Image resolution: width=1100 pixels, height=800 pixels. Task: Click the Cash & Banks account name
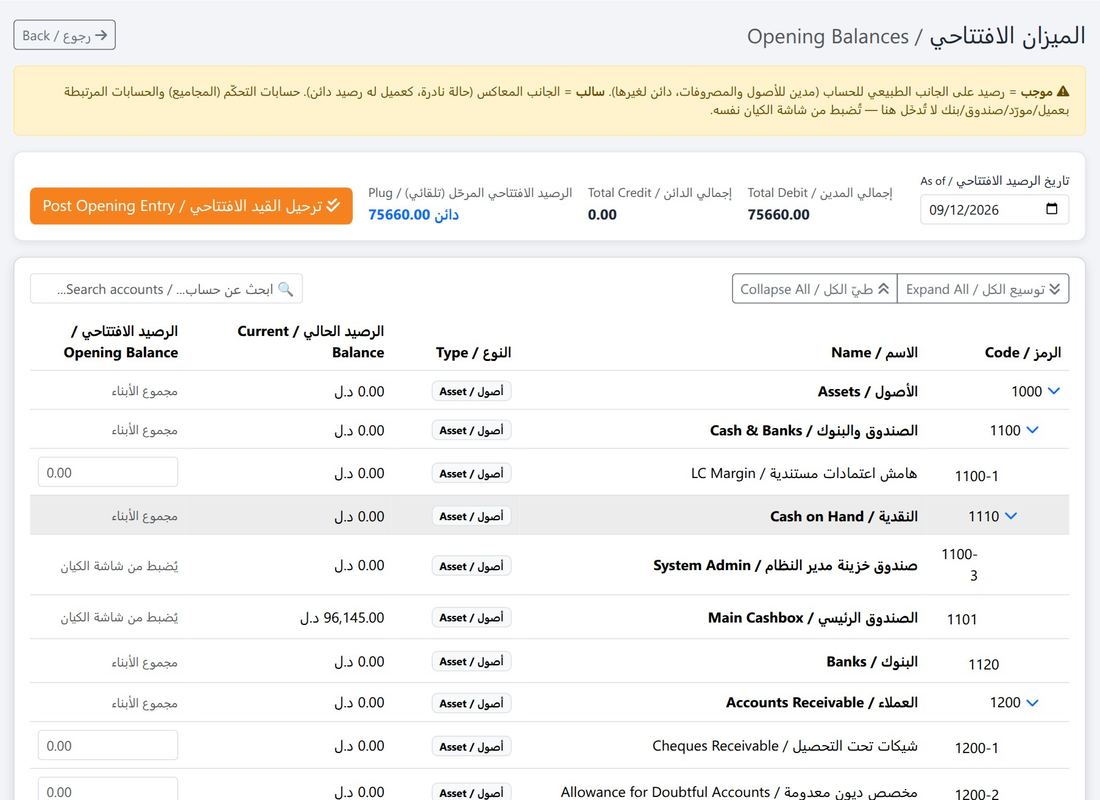pyautogui.click(x=814, y=430)
